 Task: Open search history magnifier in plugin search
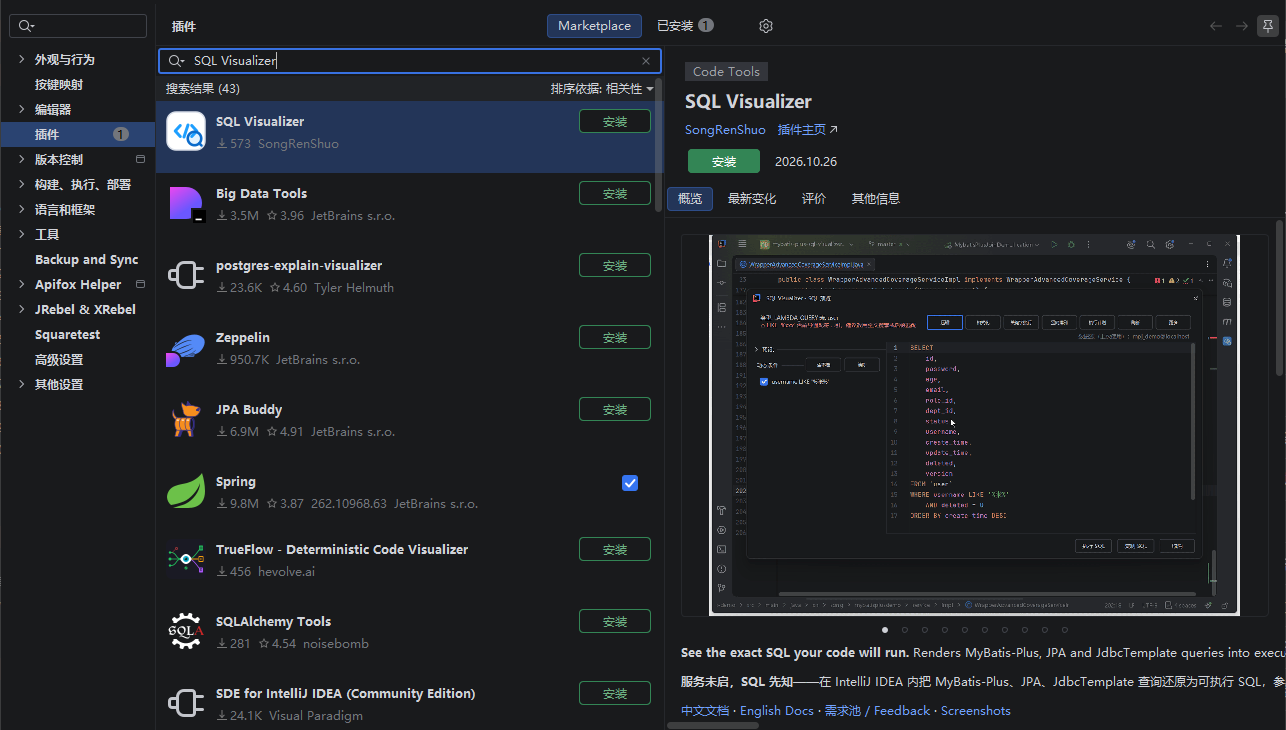point(176,61)
